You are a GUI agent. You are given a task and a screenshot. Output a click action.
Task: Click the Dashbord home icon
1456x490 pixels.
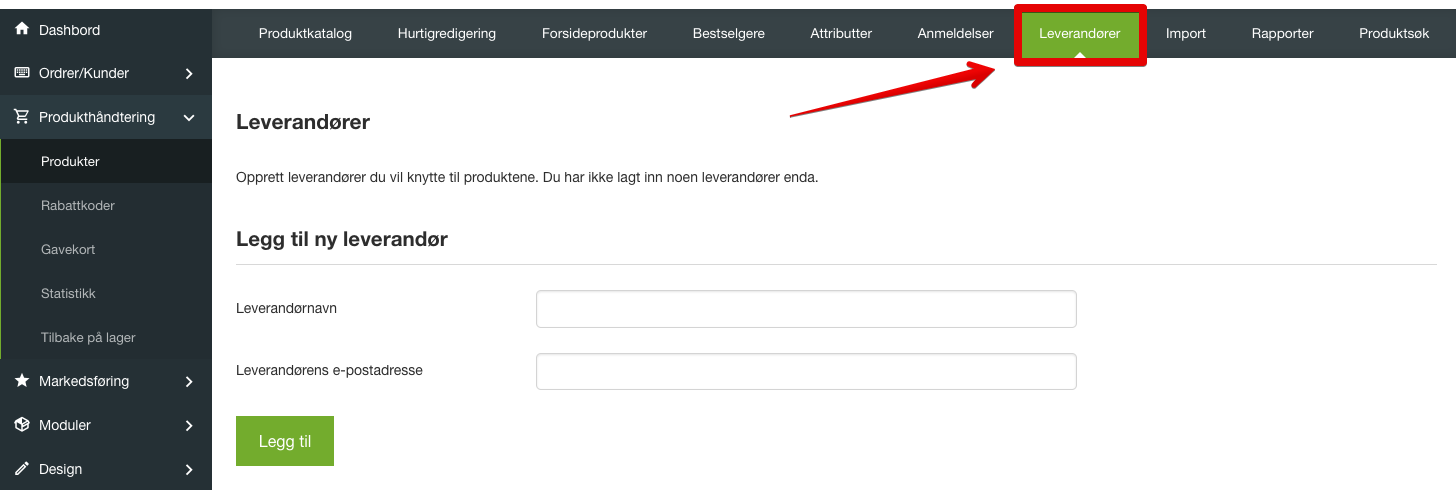[x=21, y=29]
